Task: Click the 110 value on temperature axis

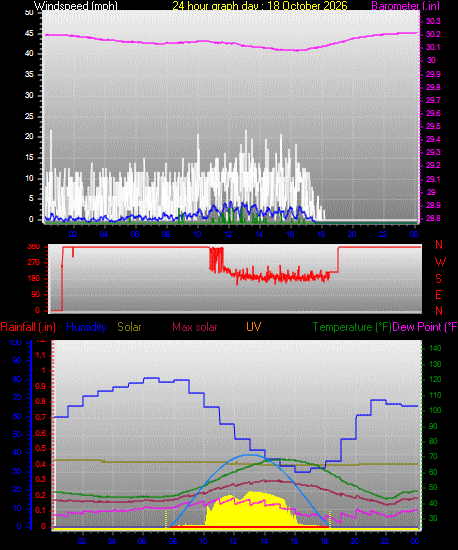Action: pos(435,395)
